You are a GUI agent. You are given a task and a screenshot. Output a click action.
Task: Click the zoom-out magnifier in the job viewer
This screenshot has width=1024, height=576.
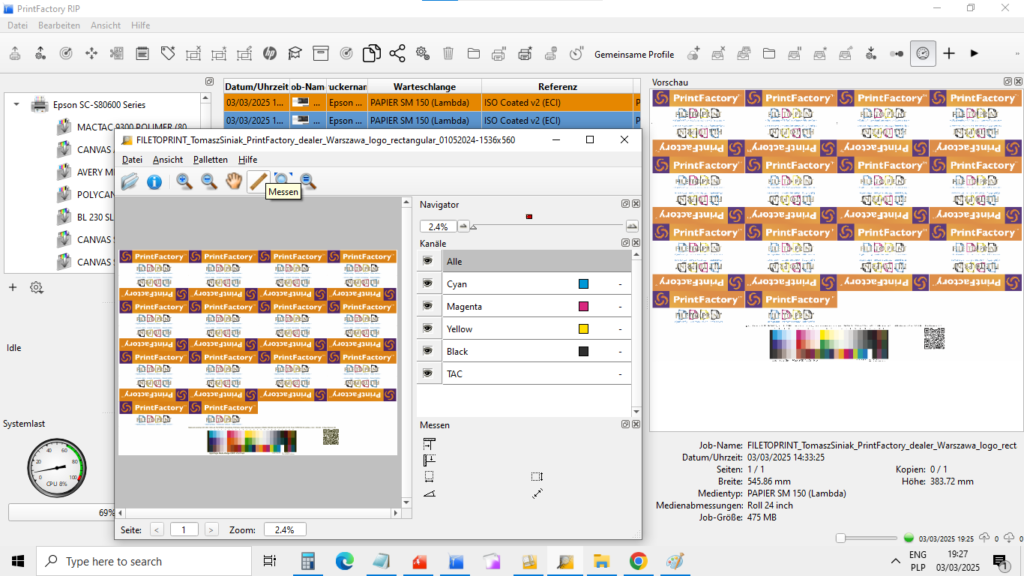[210, 181]
